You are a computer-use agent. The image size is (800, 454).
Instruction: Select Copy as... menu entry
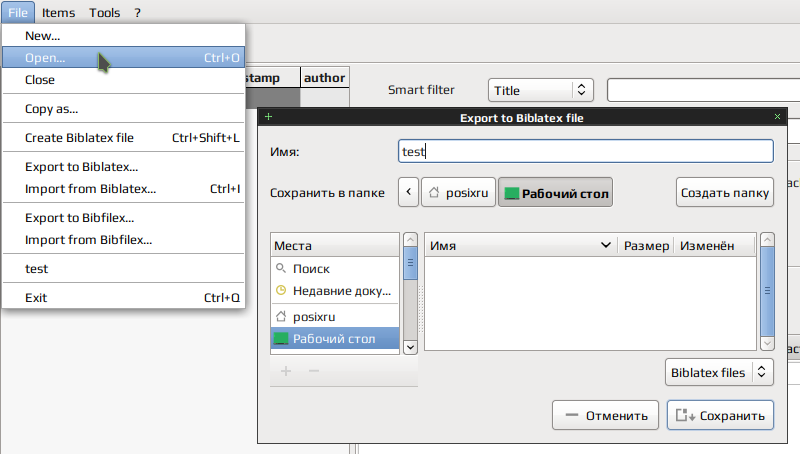(x=123, y=109)
